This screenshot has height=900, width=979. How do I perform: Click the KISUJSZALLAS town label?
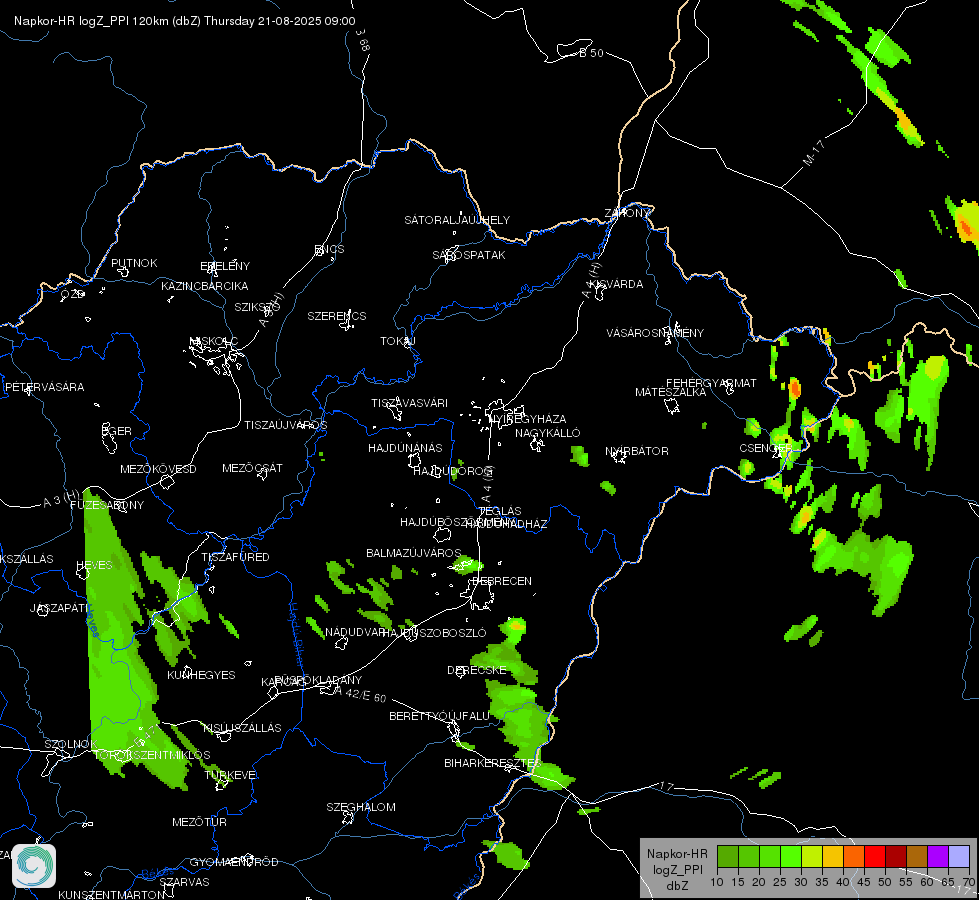click(x=242, y=728)
